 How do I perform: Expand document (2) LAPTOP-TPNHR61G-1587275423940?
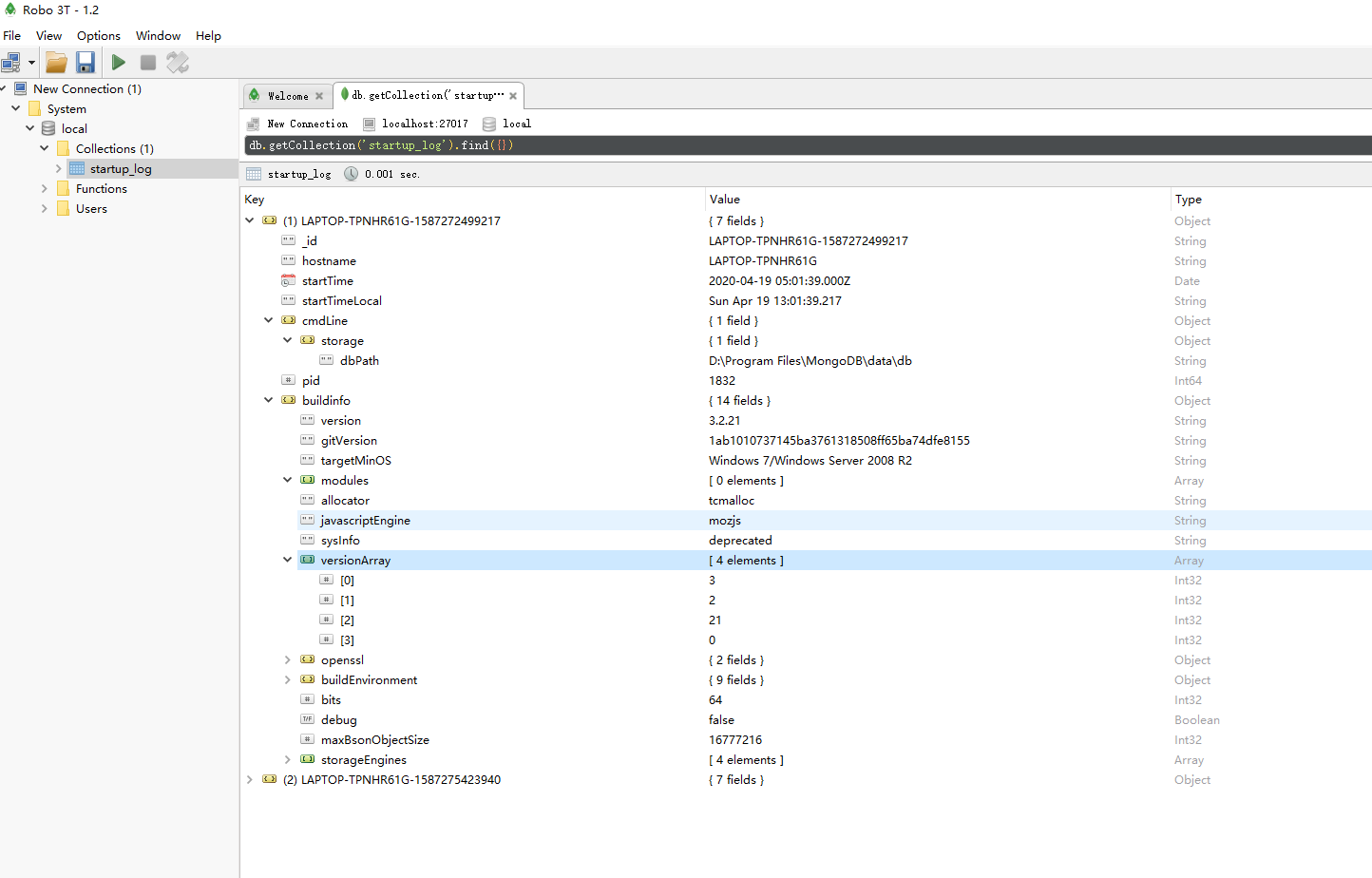coord(250,779)
